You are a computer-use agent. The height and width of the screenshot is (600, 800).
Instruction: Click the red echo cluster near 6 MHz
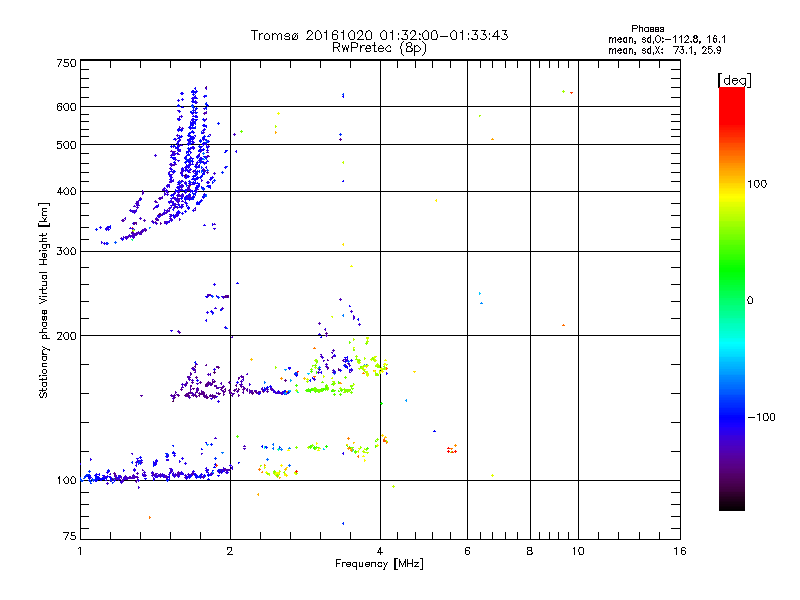coord(452,449)
